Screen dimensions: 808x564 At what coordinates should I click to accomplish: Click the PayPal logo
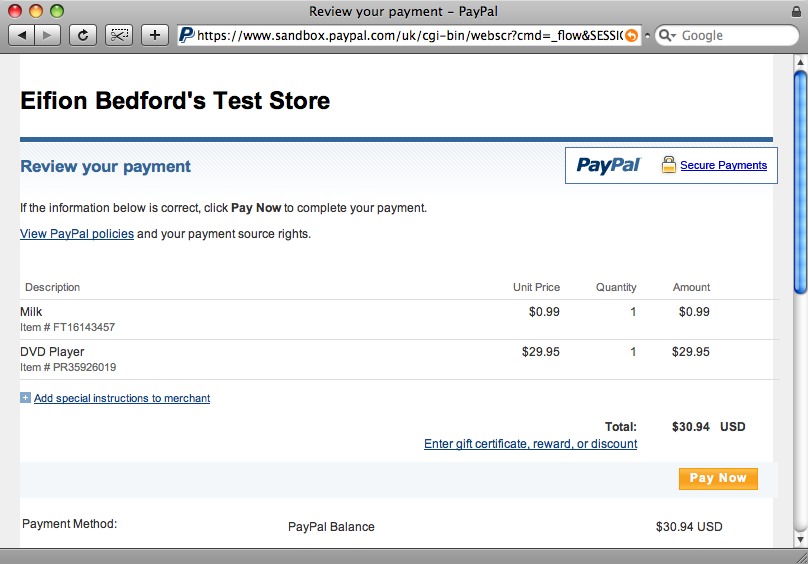tap(609, 165)
